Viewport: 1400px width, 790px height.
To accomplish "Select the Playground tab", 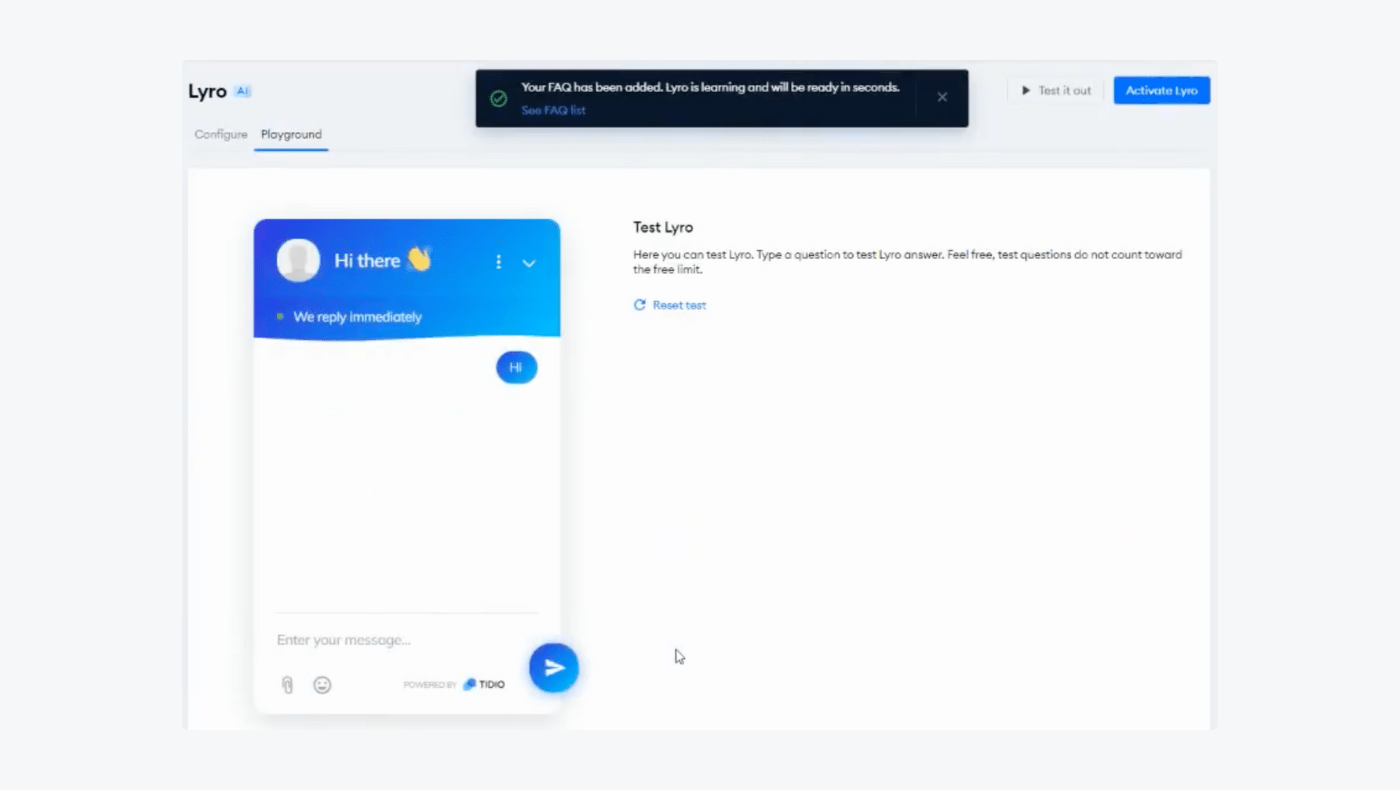I will click(x=291, y=134).
